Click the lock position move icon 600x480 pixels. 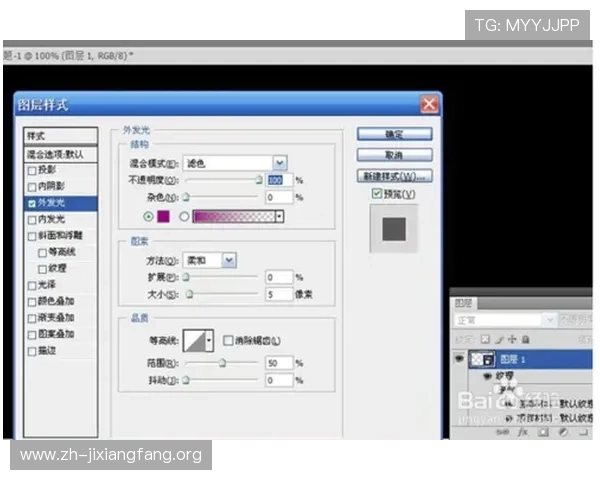coord(512,339)
